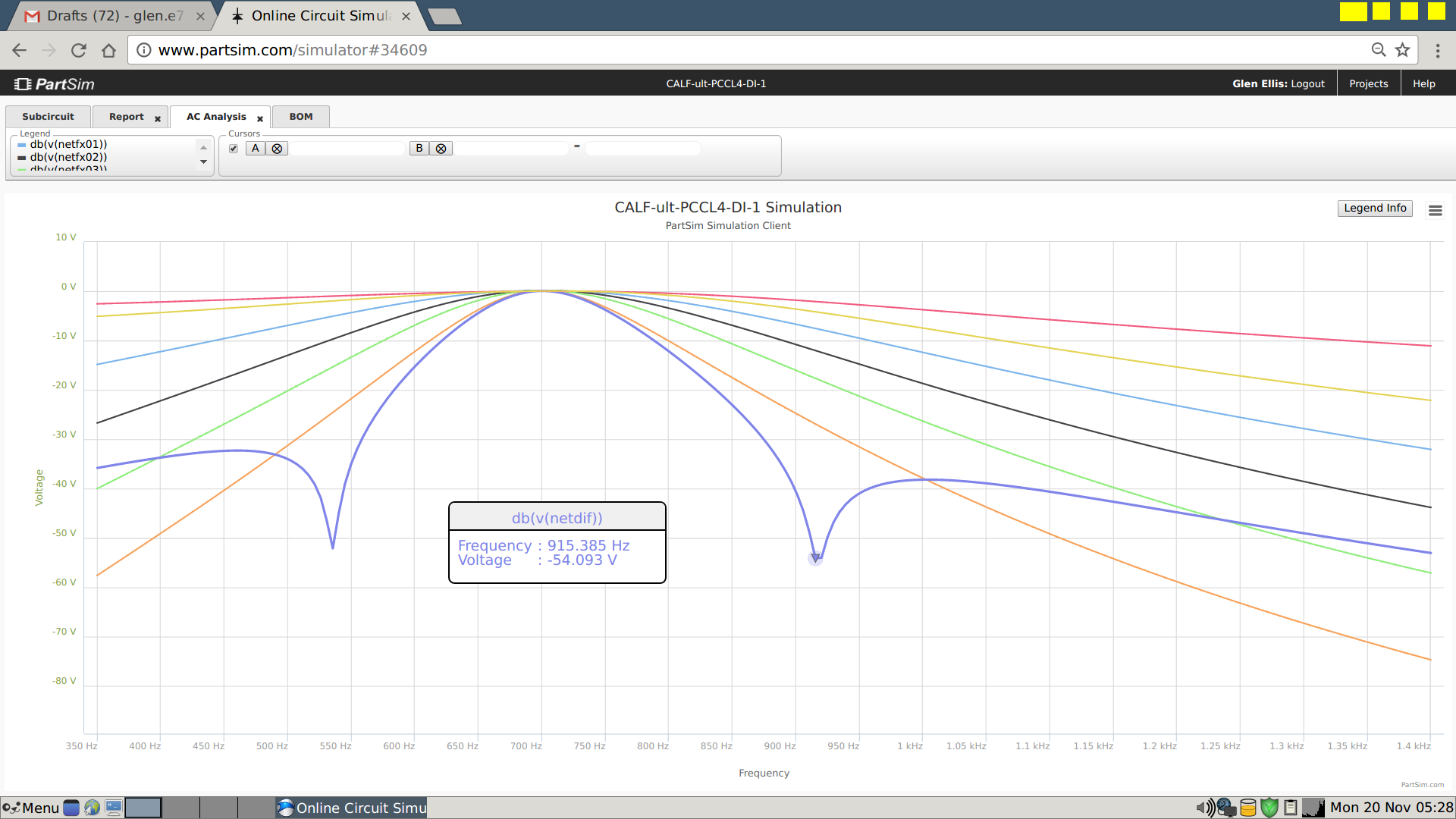1456x819 pixels.
Task: Open the Projects menu
Action: [1368, 83]
